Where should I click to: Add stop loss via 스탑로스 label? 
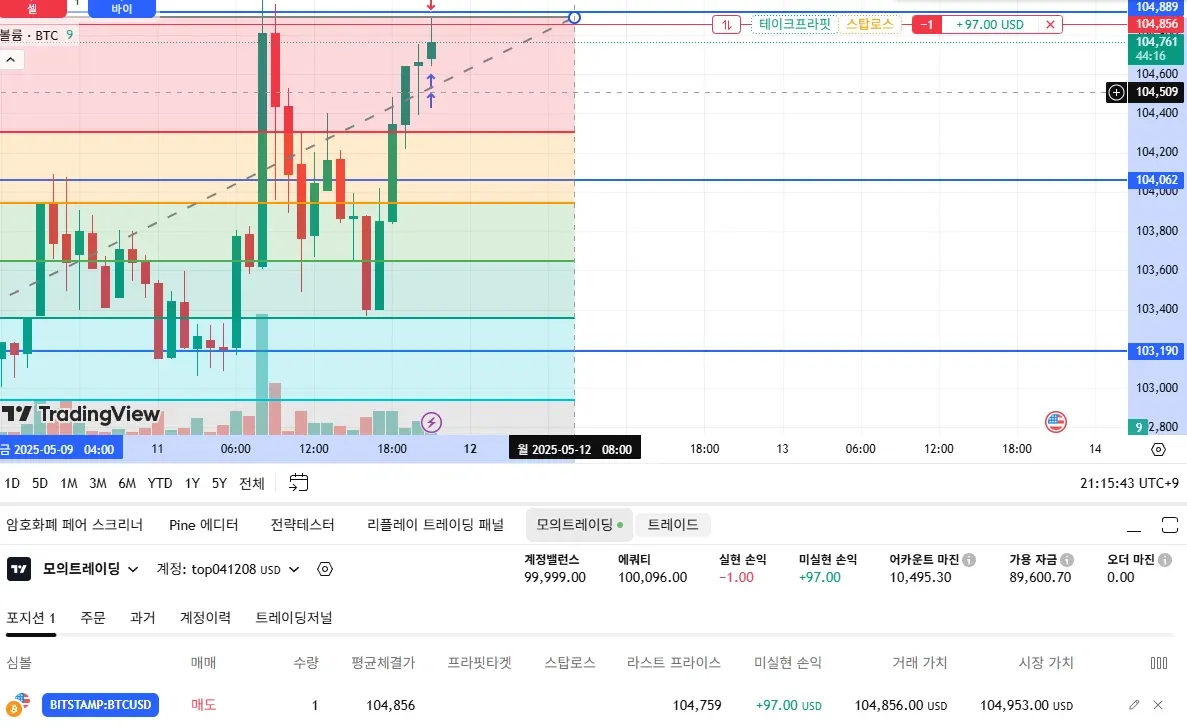pyautogui.click(x=870, y=24)
